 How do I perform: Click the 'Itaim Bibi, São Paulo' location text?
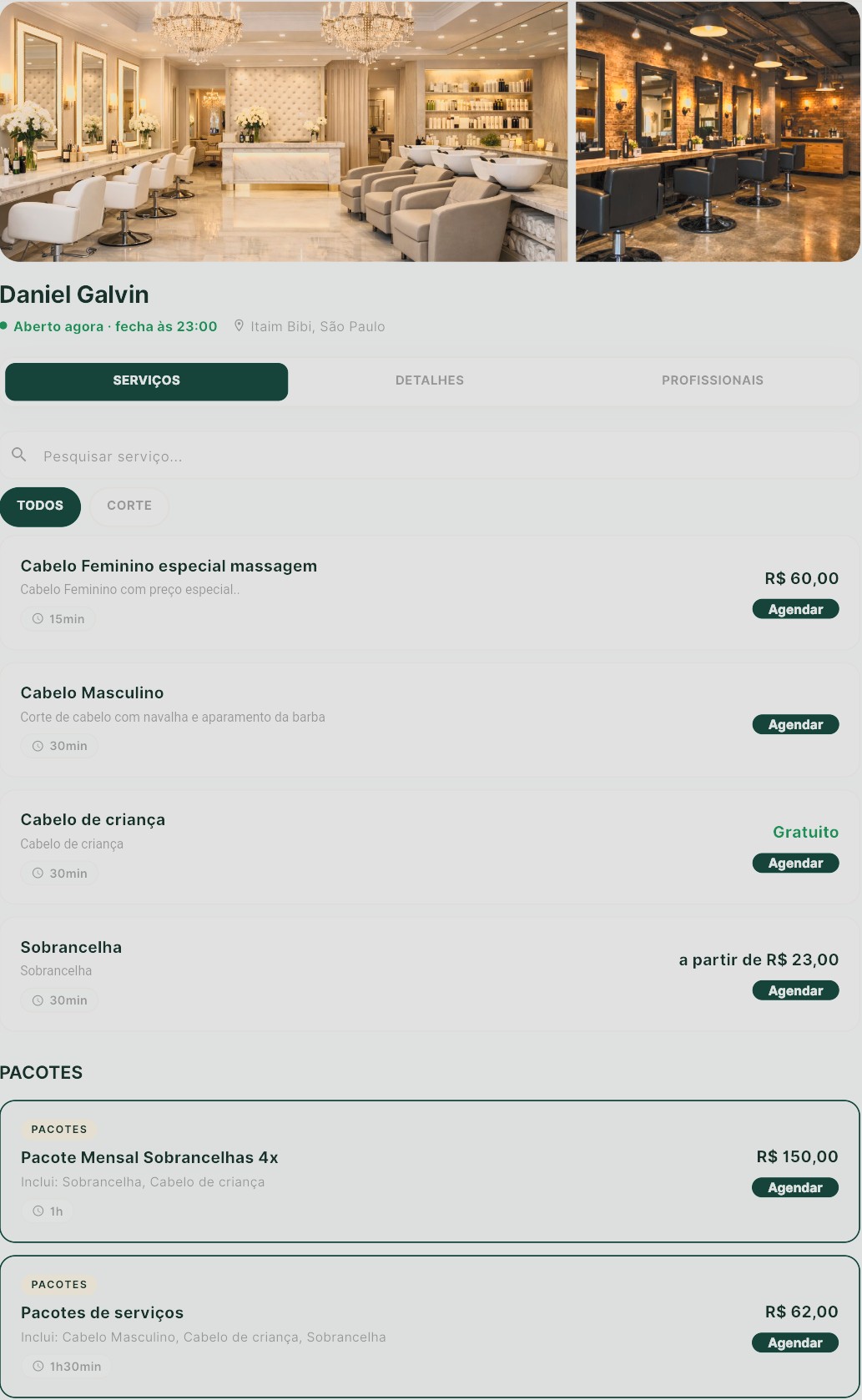click(x=318, y=326)
